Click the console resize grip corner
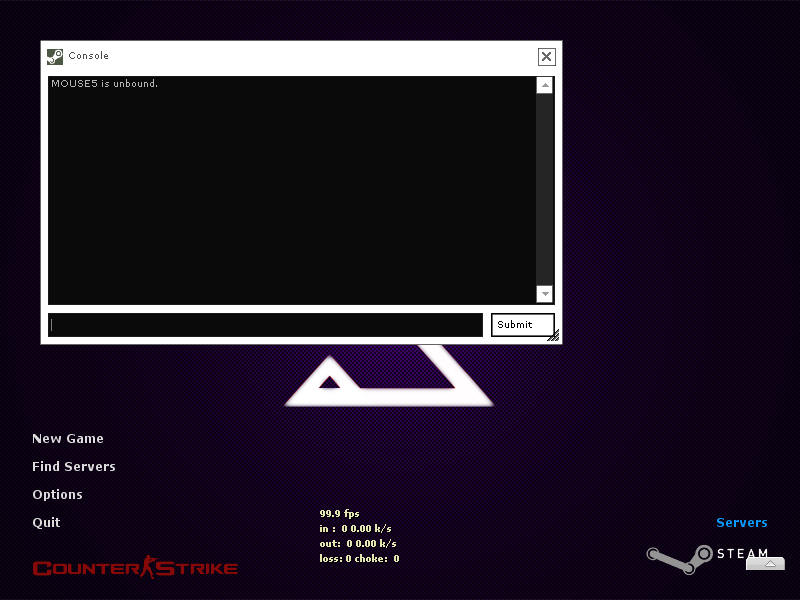 click(554, 336)
